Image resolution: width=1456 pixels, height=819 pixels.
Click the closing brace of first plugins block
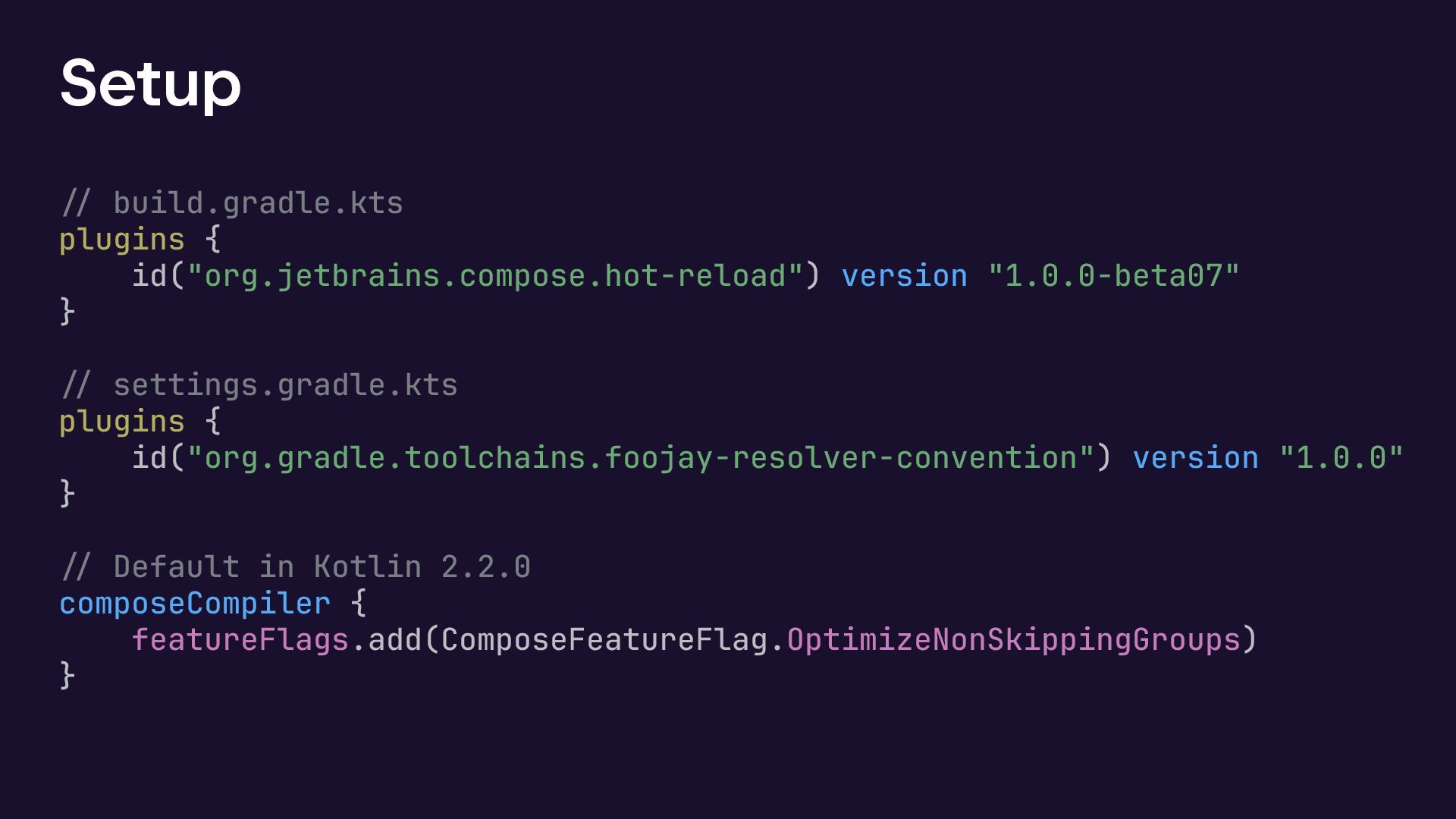67,311
